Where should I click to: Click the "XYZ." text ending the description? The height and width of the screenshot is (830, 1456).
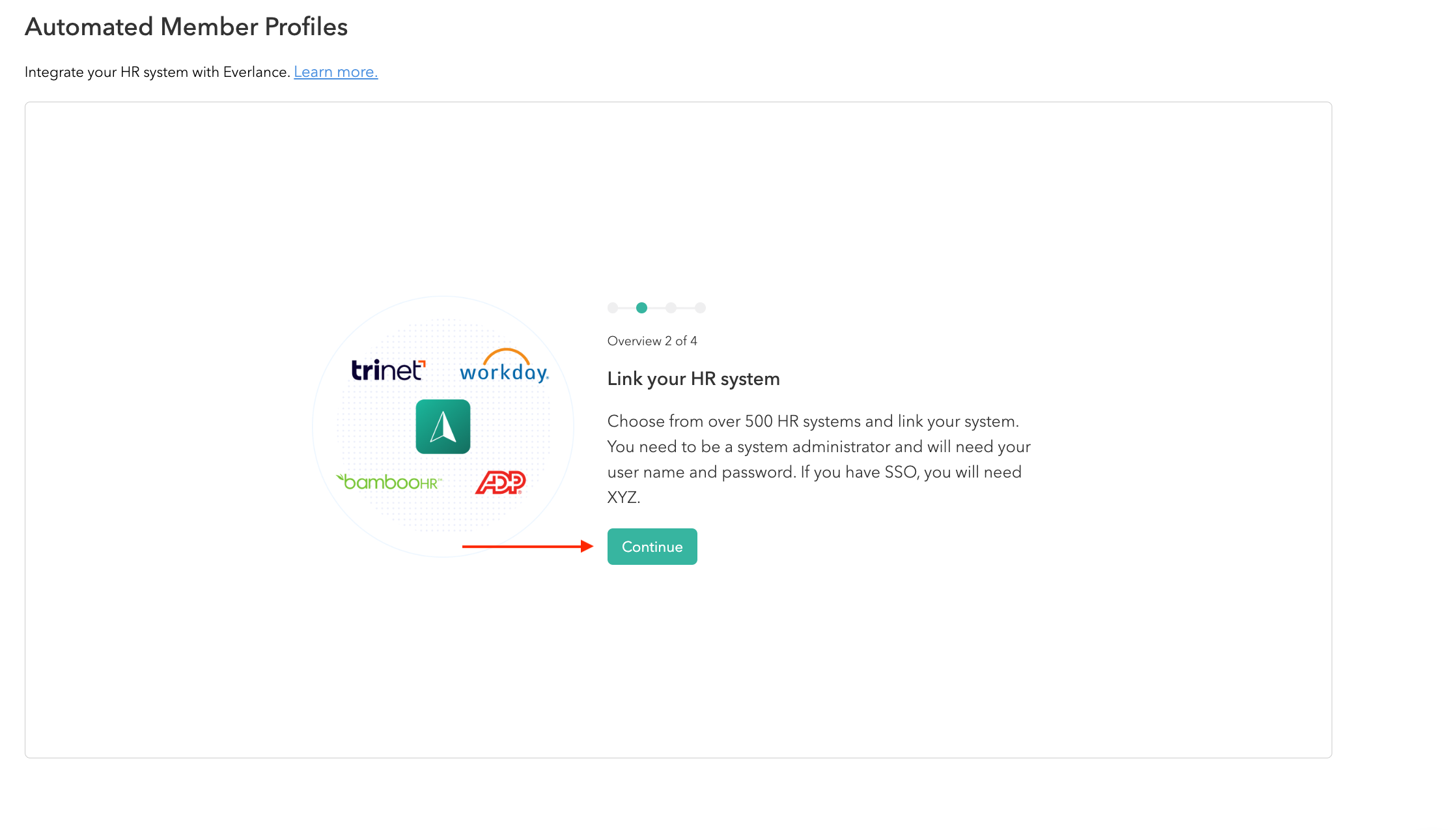623,498
